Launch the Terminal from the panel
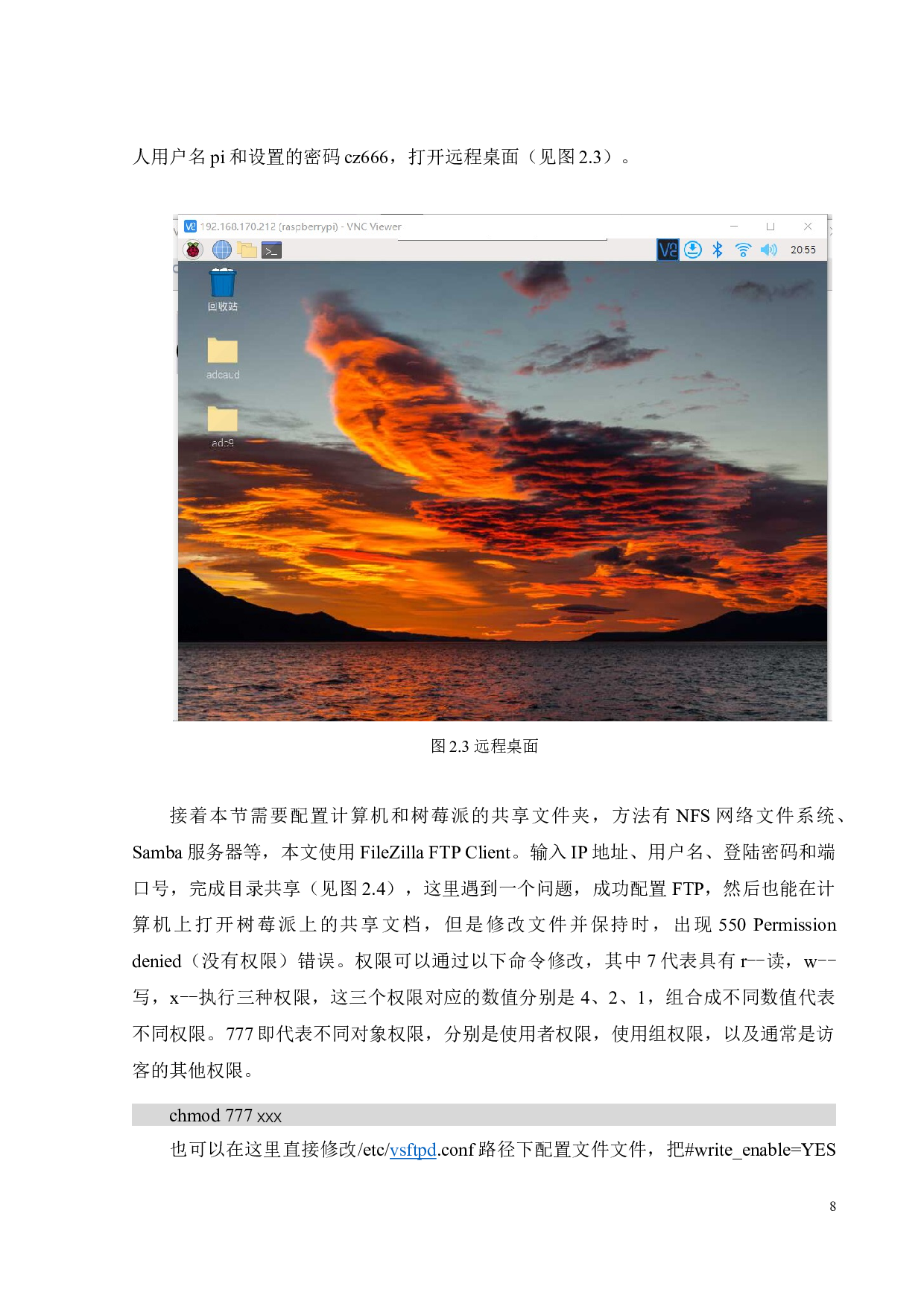The image size is (924, 1307). (x=271, y=250)
